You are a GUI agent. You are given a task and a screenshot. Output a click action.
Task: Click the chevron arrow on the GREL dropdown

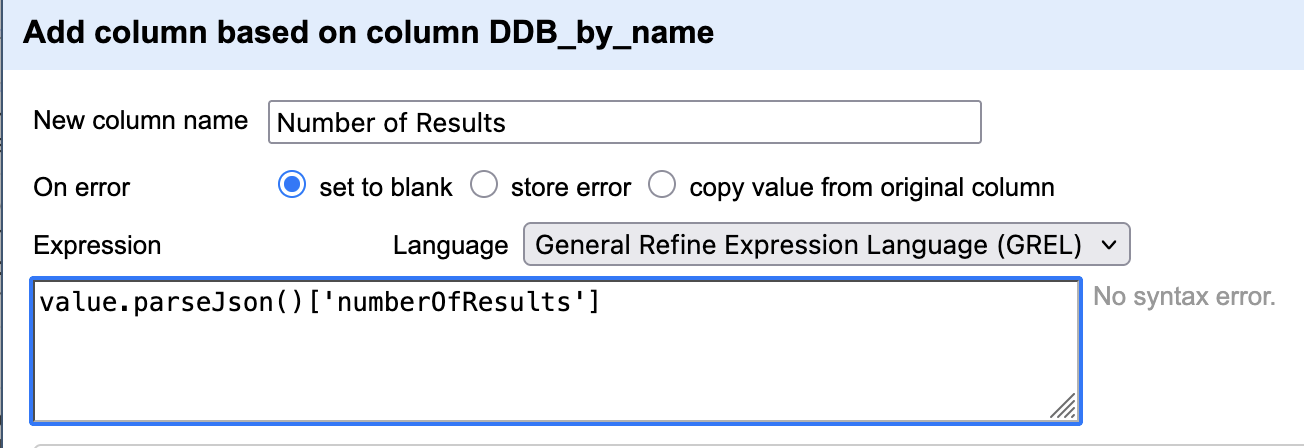coord(1107,245)
